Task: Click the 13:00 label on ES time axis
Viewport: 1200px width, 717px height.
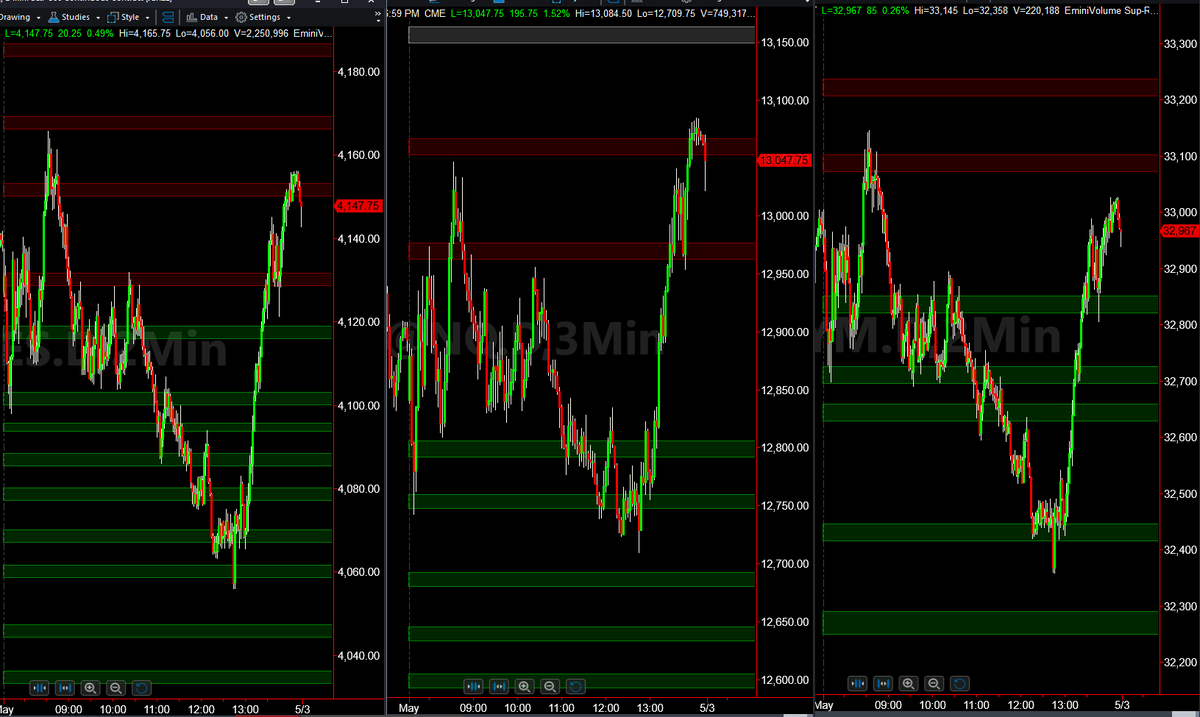Action: click(246, 709)
